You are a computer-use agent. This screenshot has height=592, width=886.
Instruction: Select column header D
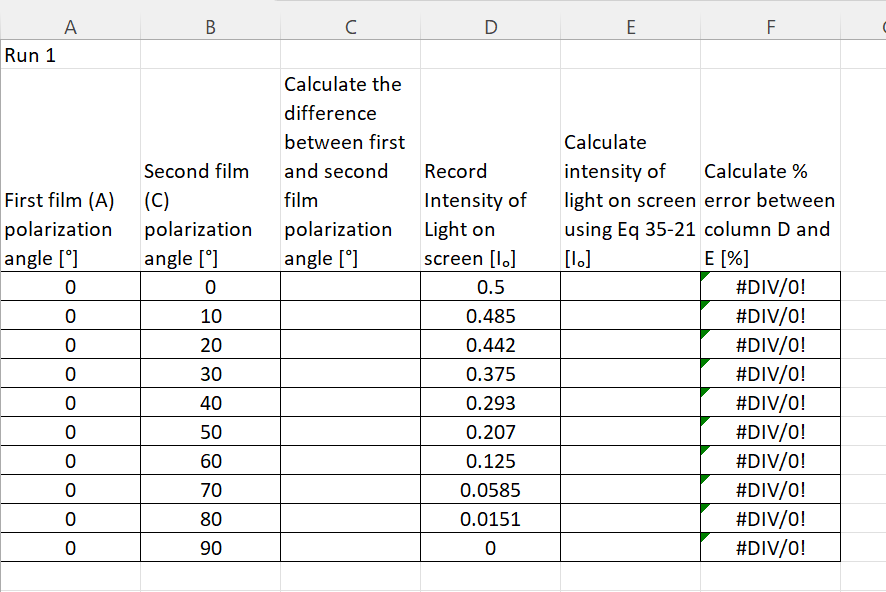[490, 27]
